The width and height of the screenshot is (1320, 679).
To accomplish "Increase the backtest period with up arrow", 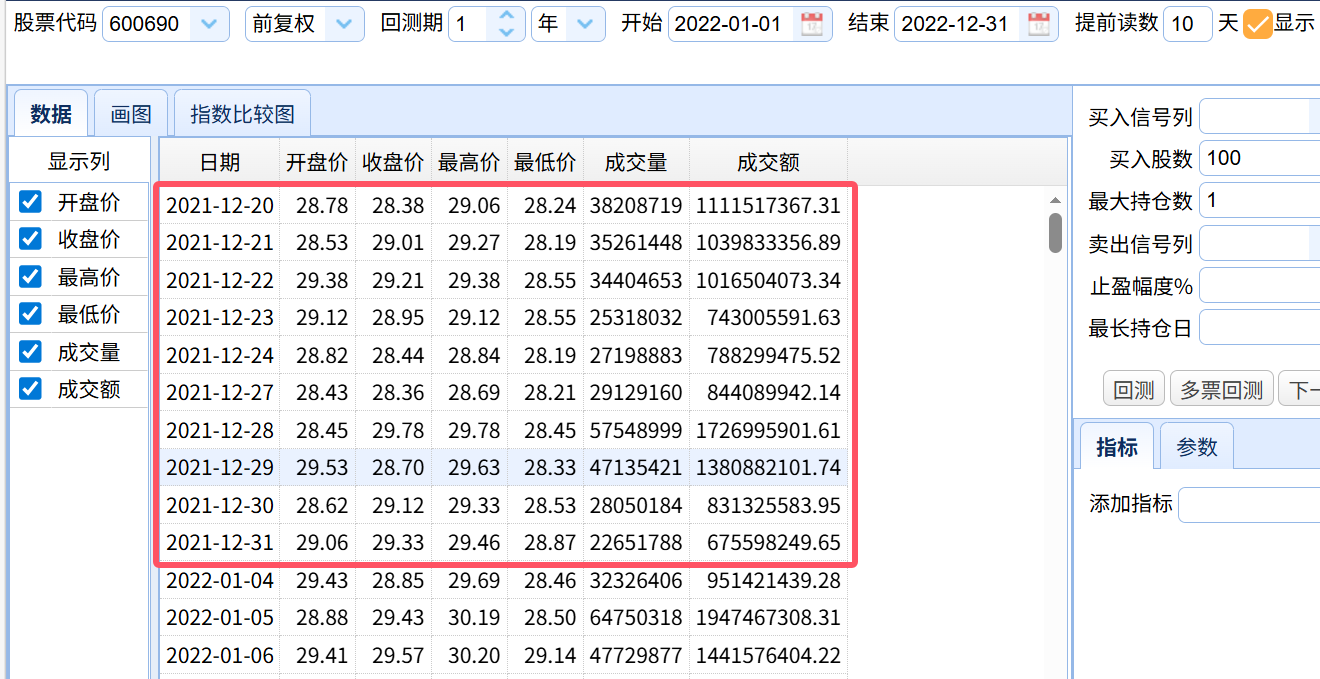I will (x=507, y=16).
